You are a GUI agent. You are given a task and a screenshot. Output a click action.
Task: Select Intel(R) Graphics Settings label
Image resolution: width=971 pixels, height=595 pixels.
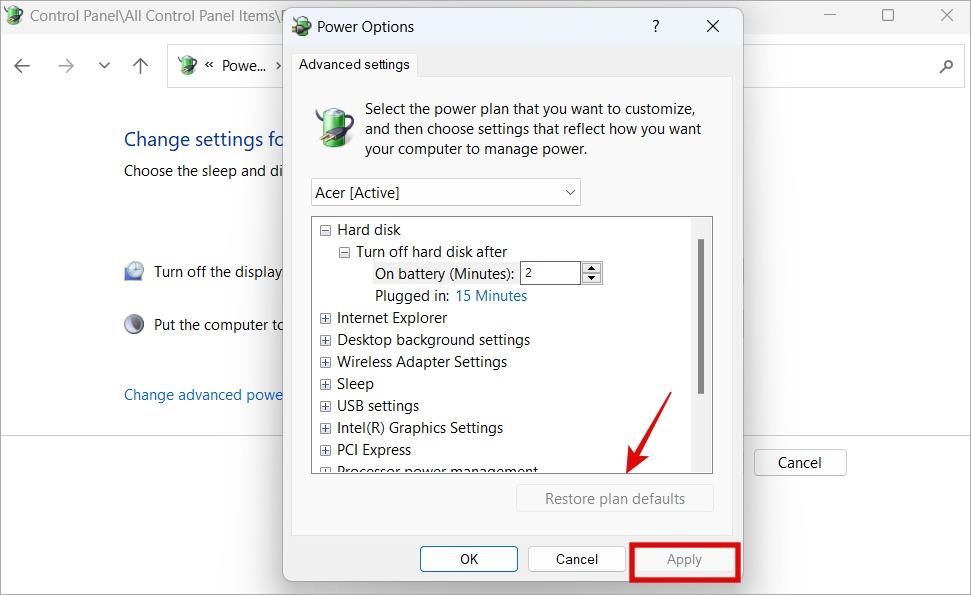pyautogui.click(x=420, y=428)
